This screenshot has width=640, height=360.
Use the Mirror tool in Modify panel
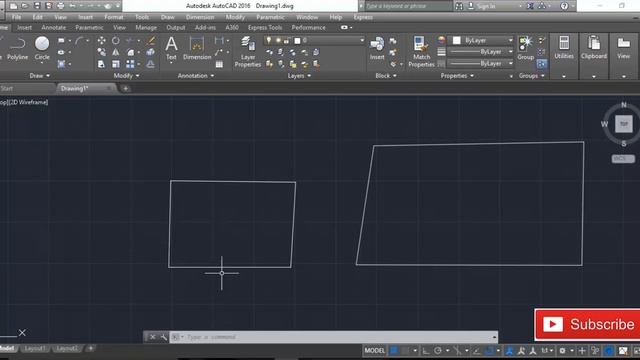click(116, 52)
